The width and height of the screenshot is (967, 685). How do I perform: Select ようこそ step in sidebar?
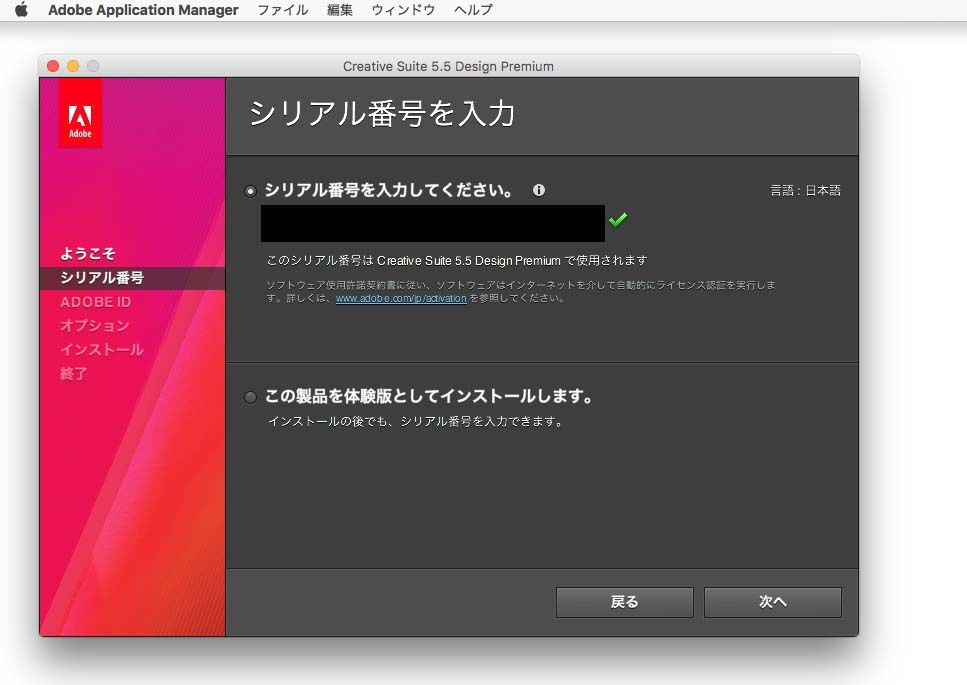(x=88, y=253)
